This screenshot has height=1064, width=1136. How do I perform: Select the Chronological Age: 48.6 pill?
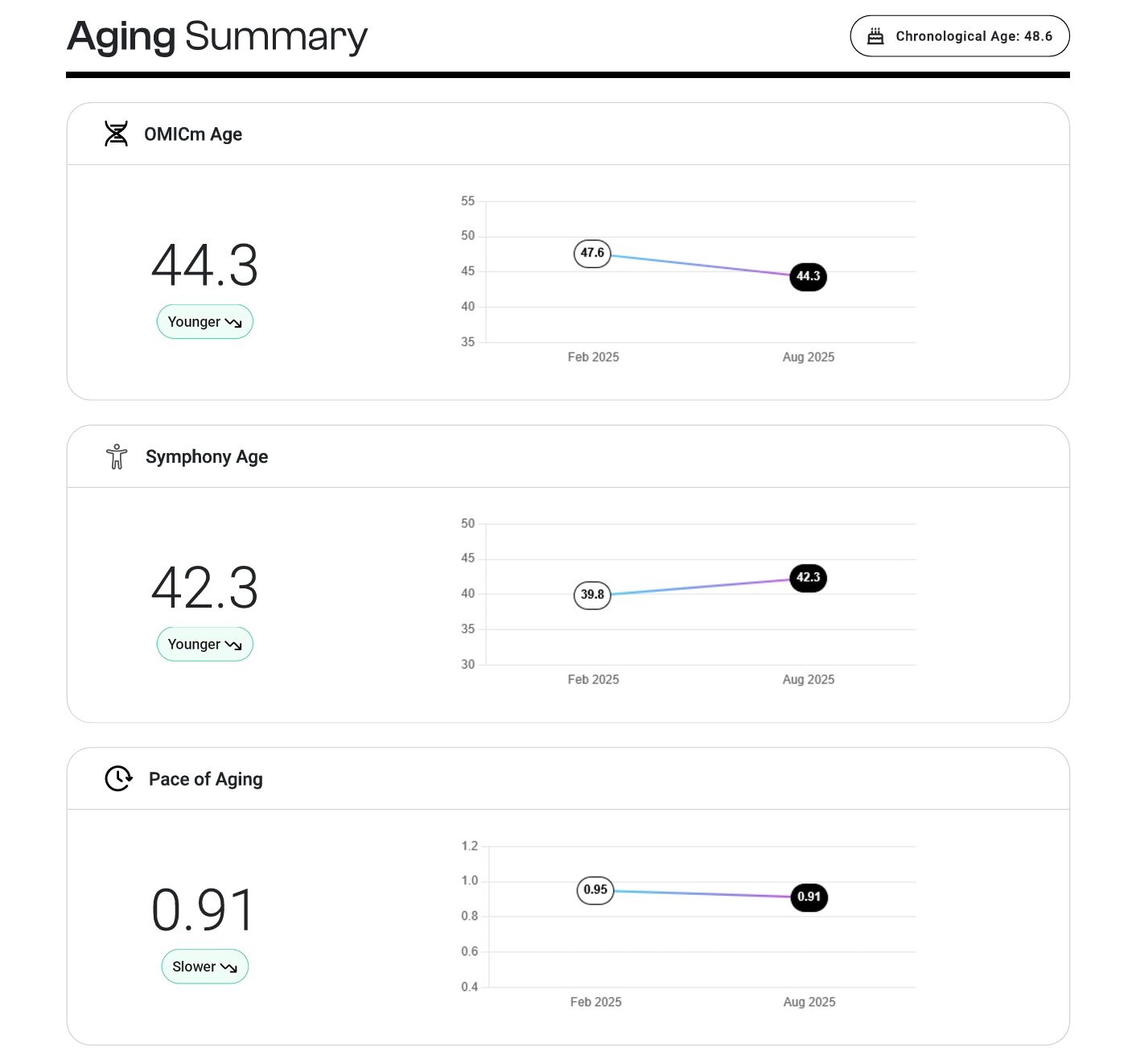[x=960, y=36]
